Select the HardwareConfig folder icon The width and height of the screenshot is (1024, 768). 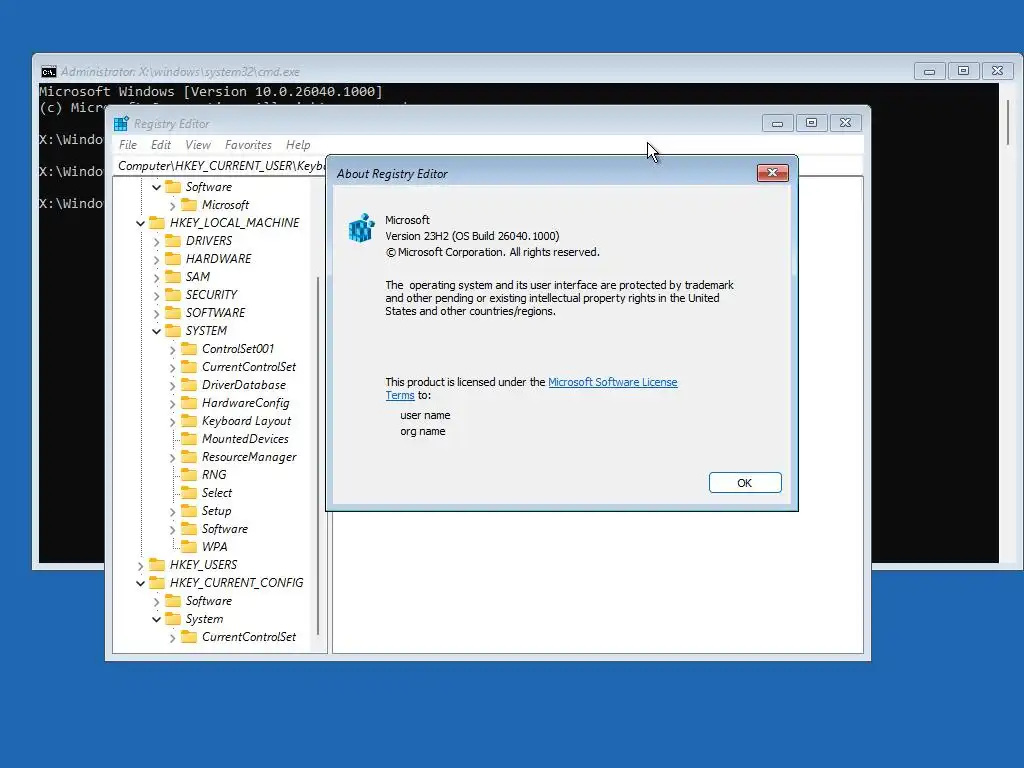pyautogui.click(x=189, y=403)
